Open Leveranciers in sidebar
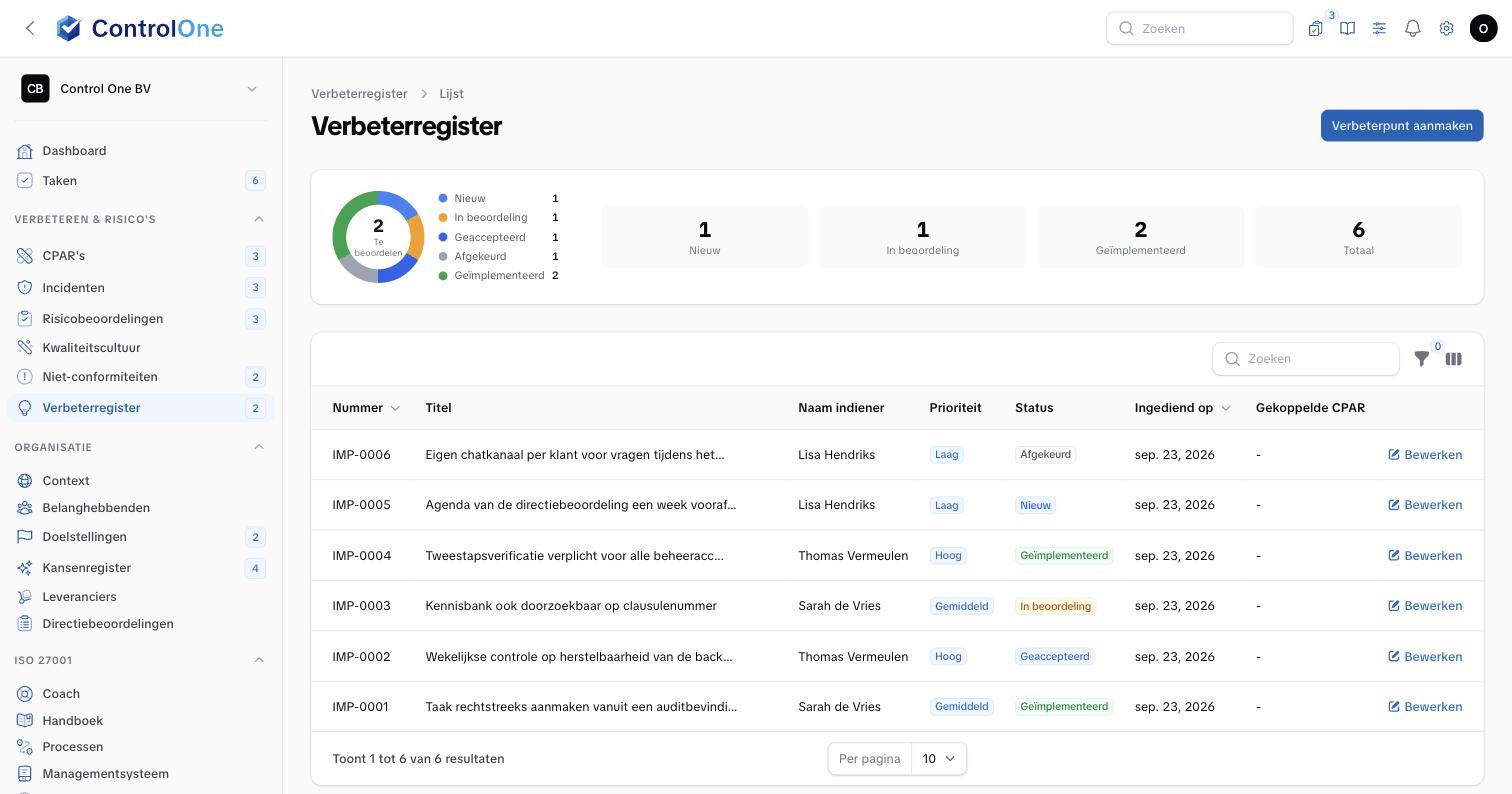Screen dimensions: 1512x794 [140, 597]
